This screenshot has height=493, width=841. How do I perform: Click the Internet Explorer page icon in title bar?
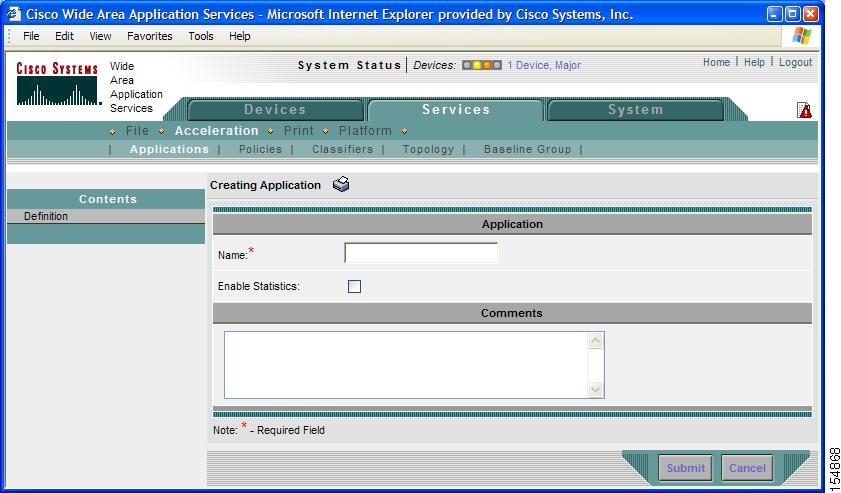tap(13, 14)
